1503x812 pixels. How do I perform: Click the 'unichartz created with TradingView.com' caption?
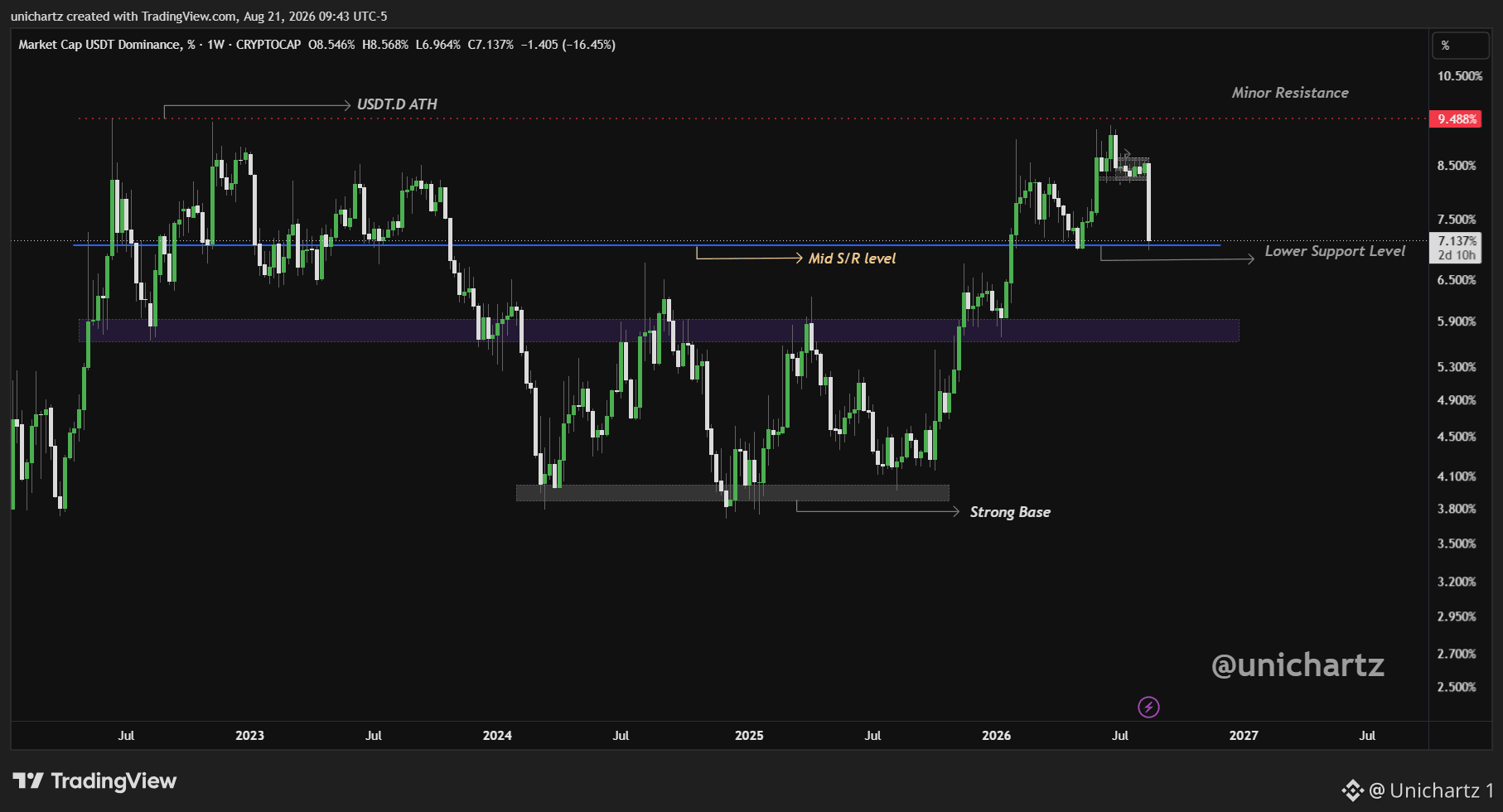[x=123, y=17]
